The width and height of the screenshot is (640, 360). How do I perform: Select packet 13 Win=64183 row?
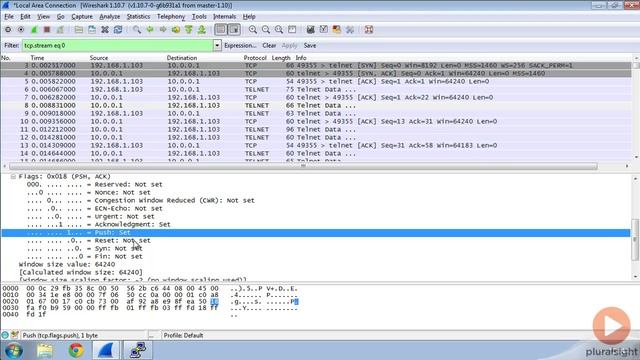click(316, 145)
